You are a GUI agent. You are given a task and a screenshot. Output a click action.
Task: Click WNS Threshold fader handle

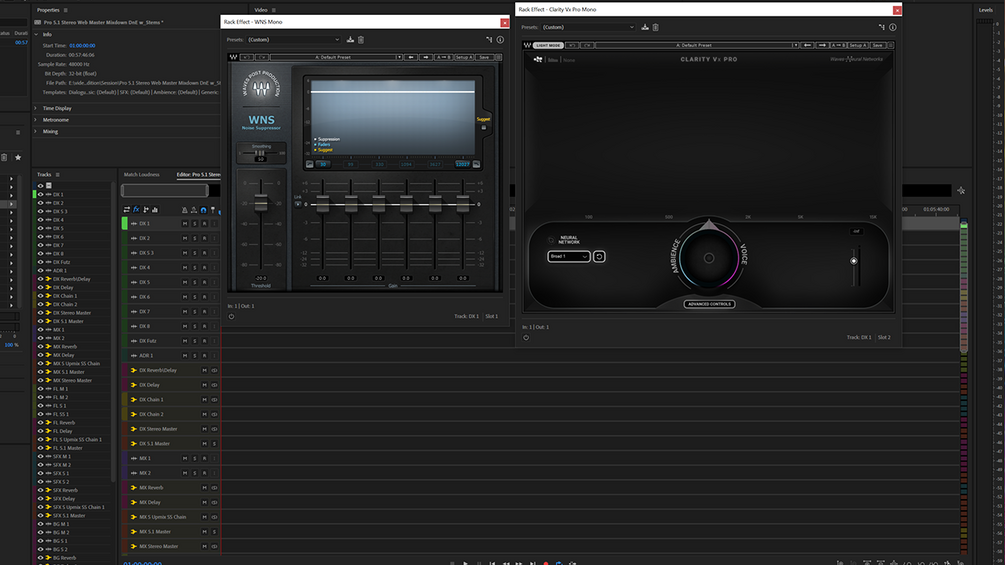point(261,204)
